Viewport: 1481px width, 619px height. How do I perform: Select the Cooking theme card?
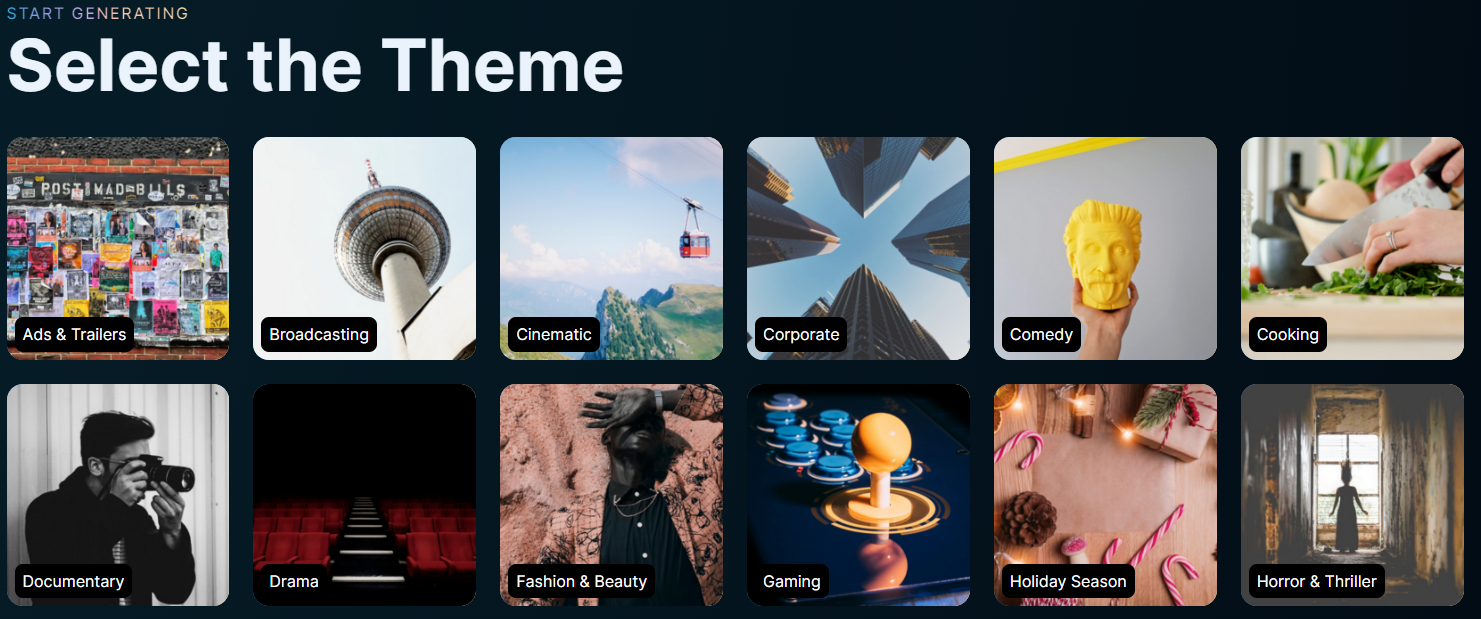(x=1352, y=248)
